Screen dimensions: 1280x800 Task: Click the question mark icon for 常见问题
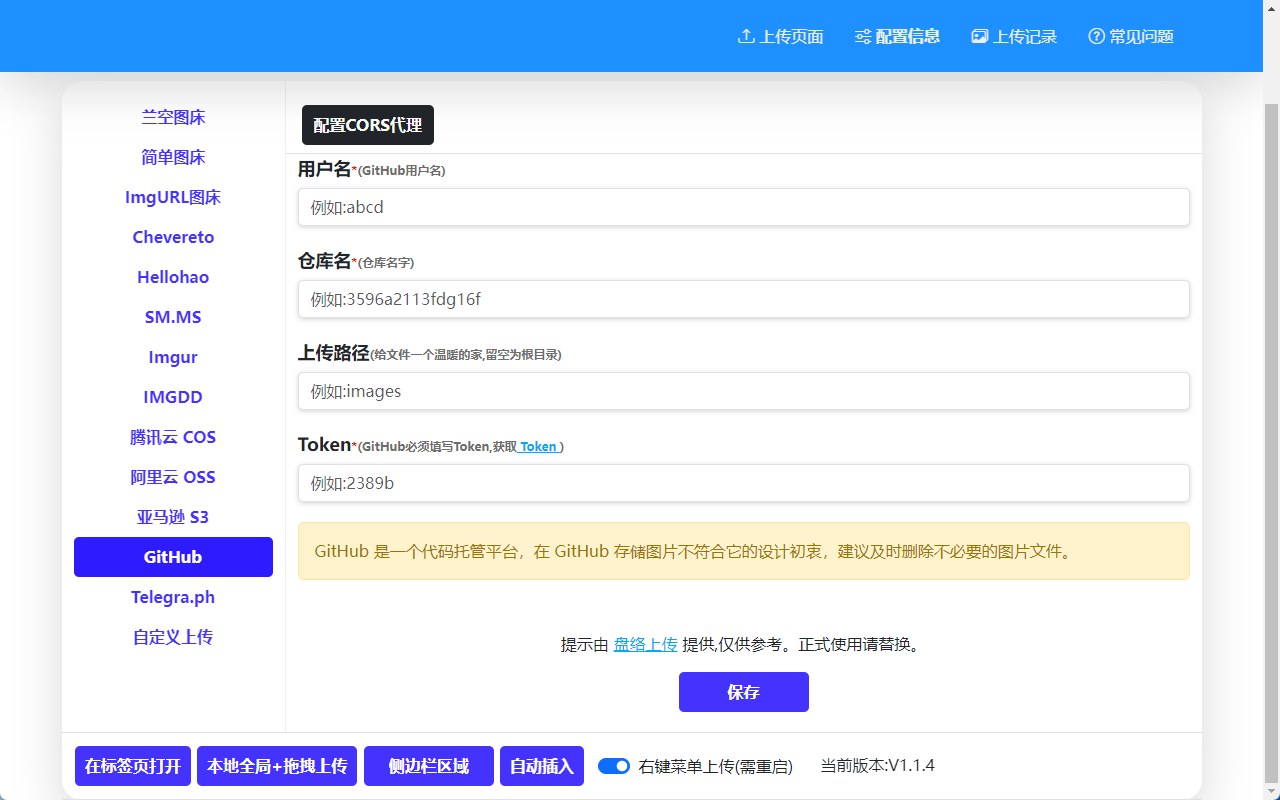pyautogui.click(x=1094, y=36)
